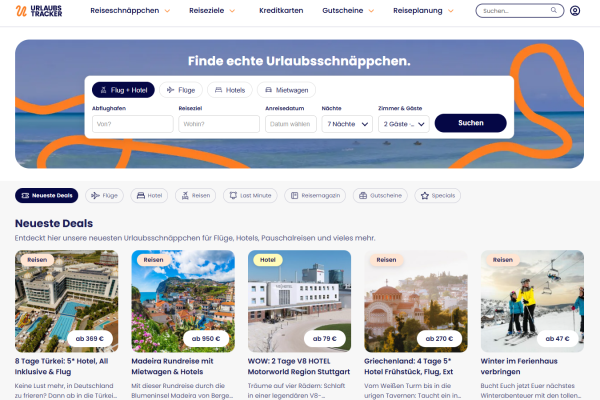600x400 pixels.
Task: Open the Türkei hotel deal image
Action: pos(67,301)
